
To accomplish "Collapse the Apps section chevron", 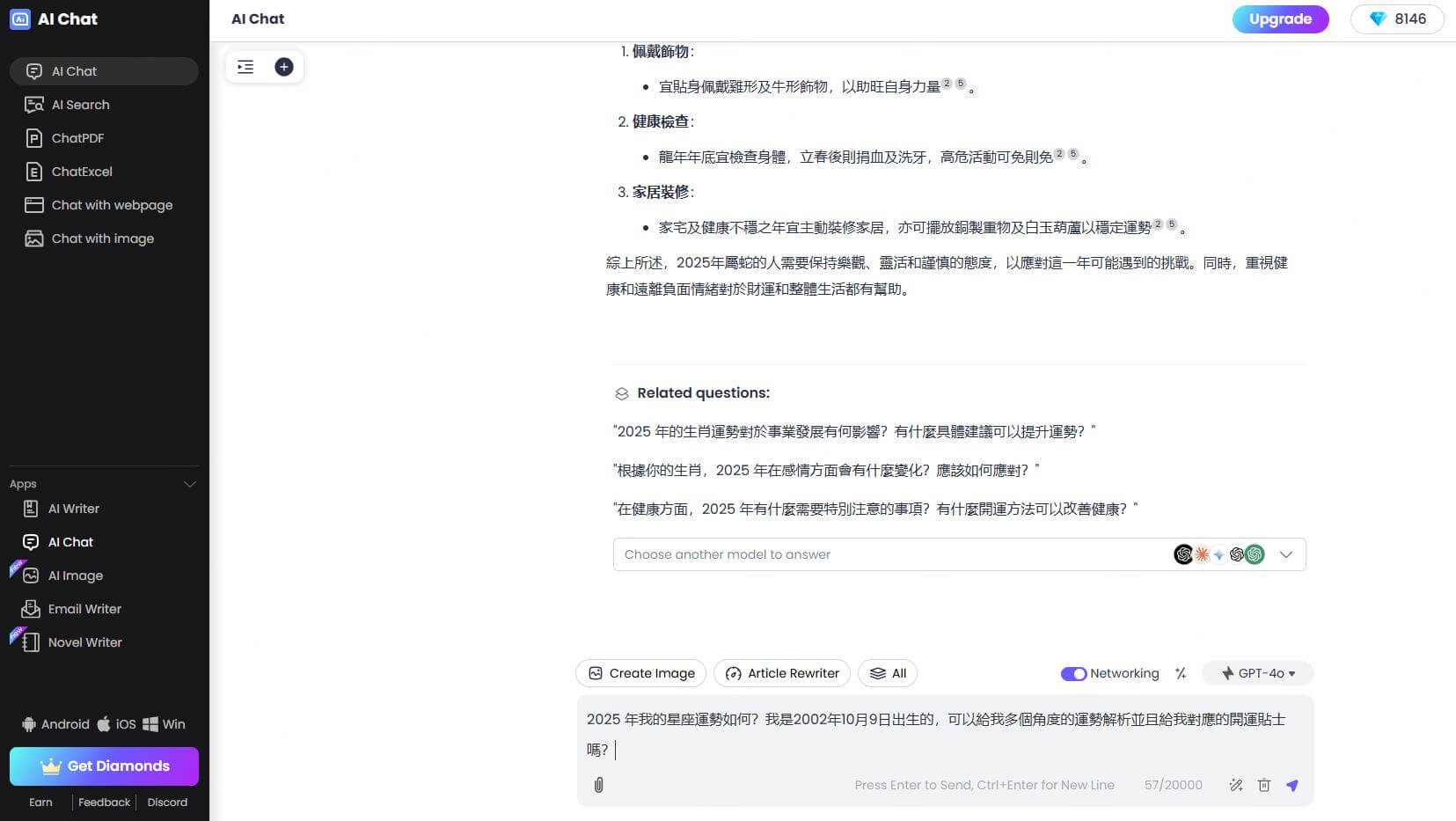I will pos(189,484).
